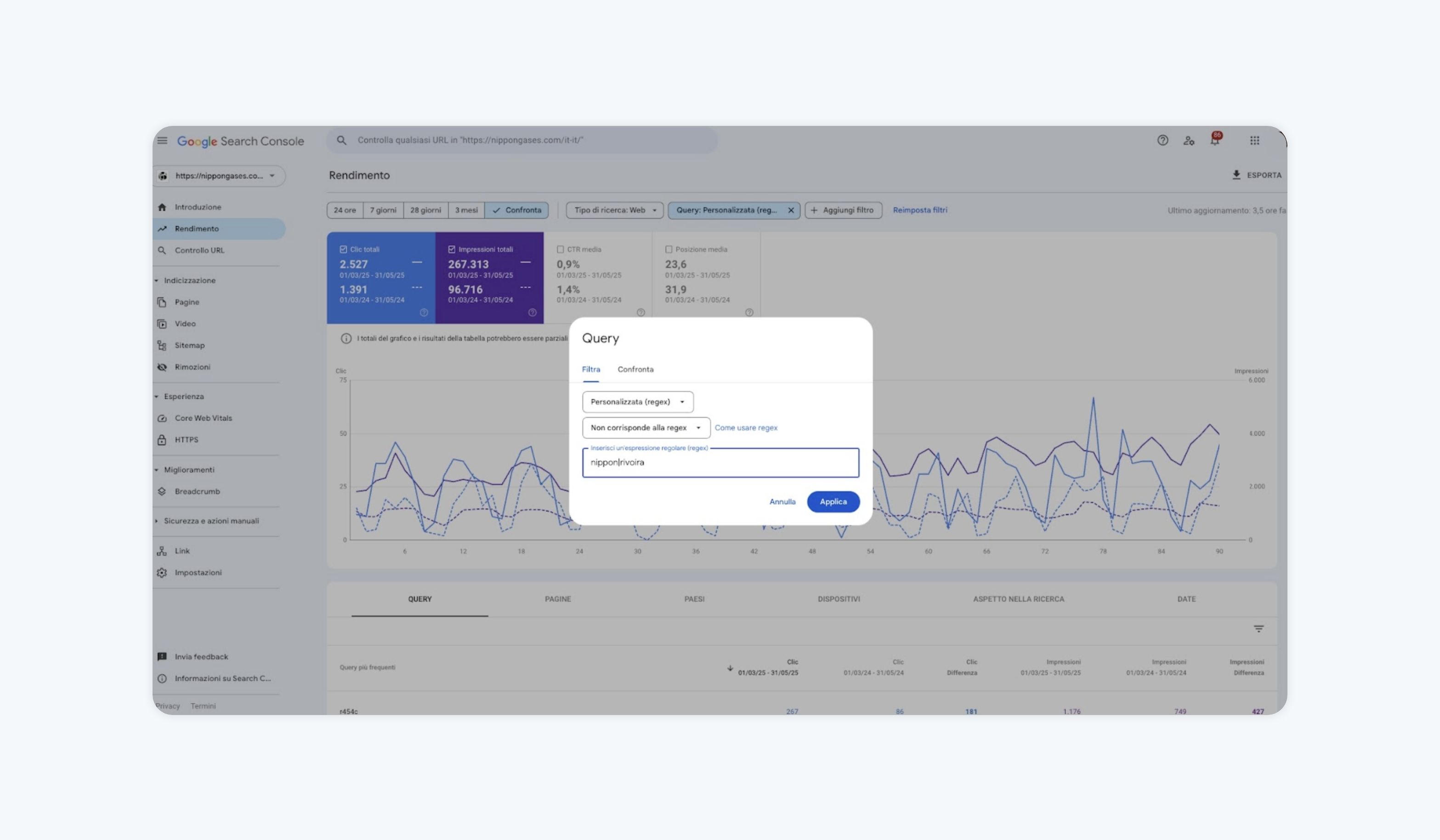The image size is (1440, 840).
Task: Click the Link network icon
Action: [x=162, y=551]
